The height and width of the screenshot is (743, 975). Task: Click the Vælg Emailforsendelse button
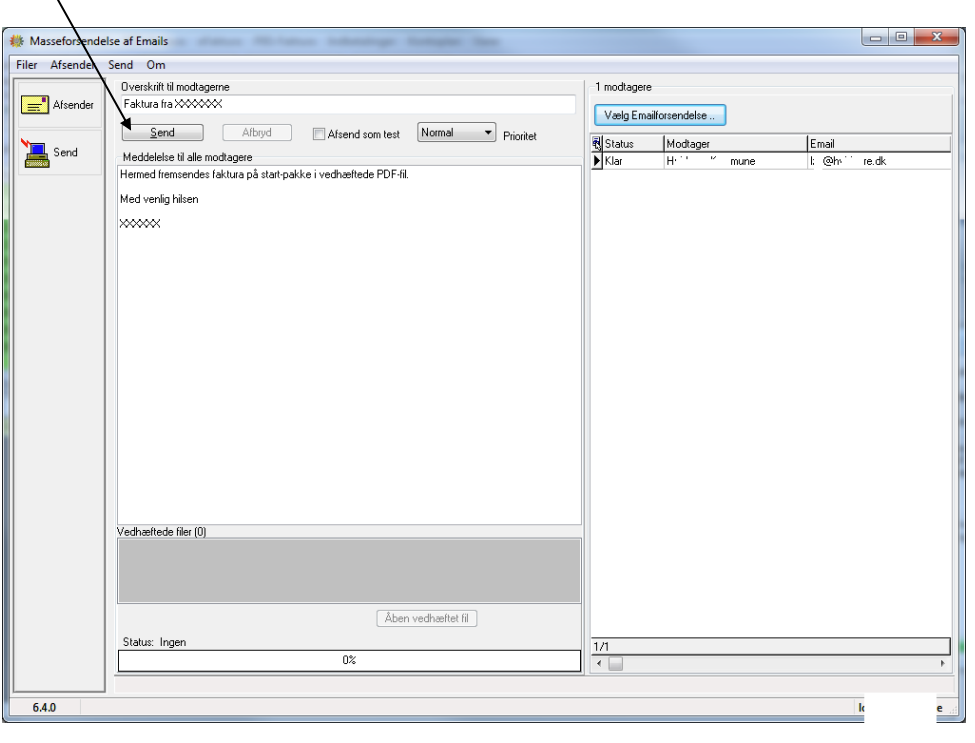point(660,116)
